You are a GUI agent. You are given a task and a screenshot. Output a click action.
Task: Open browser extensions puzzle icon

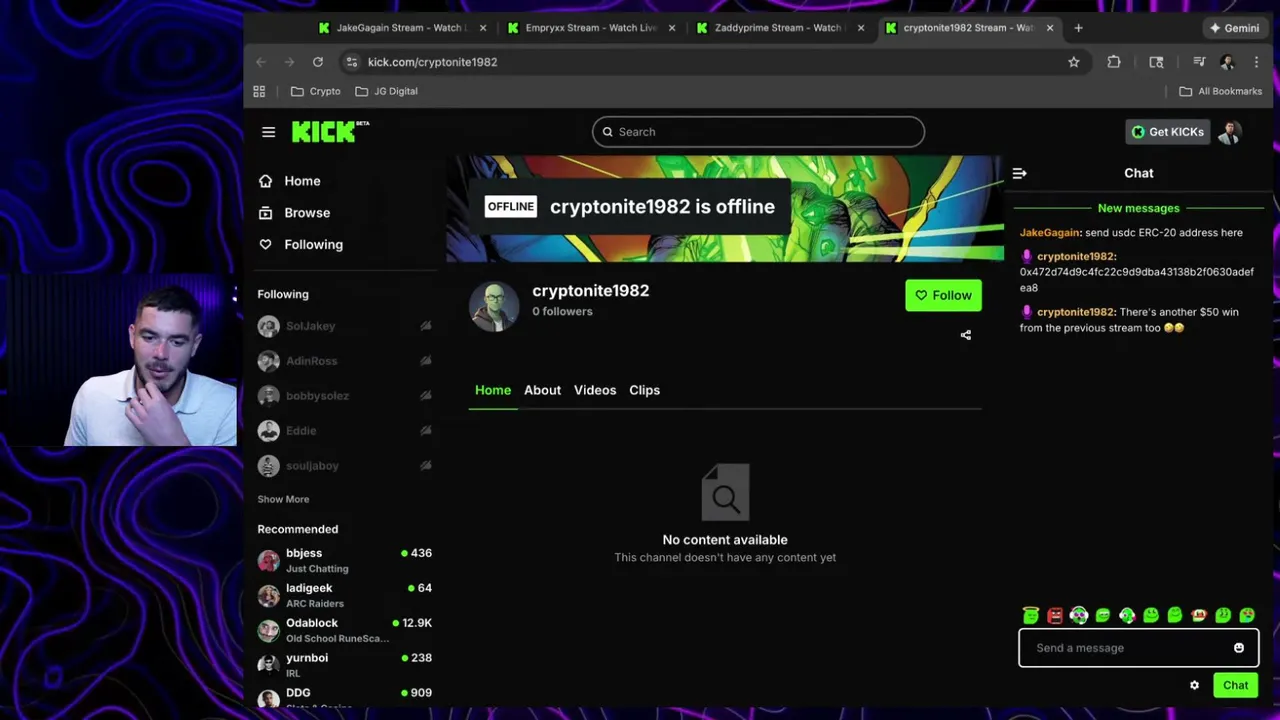pos(1114,62)
